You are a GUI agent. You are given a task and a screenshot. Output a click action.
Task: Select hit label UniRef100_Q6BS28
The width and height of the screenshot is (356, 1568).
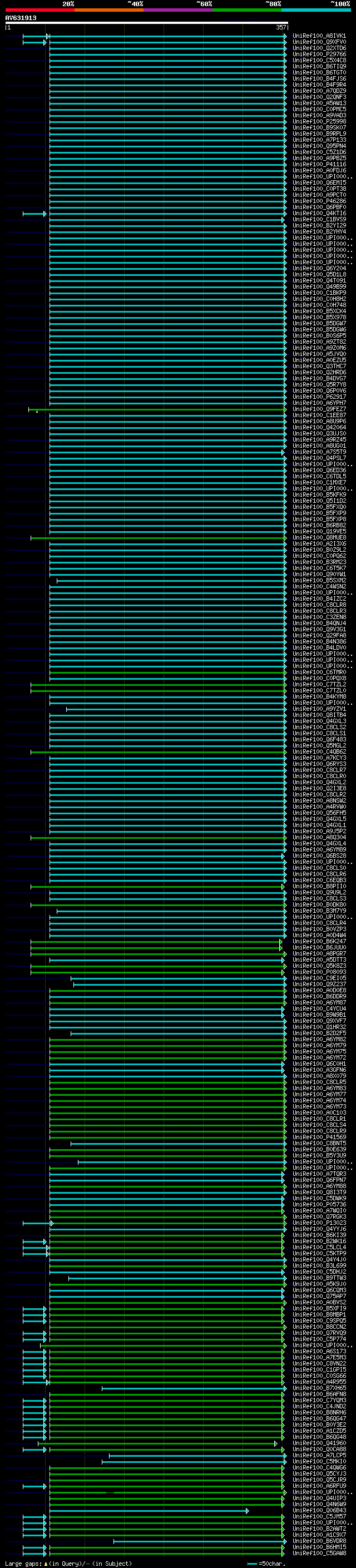tap(319, 856)
